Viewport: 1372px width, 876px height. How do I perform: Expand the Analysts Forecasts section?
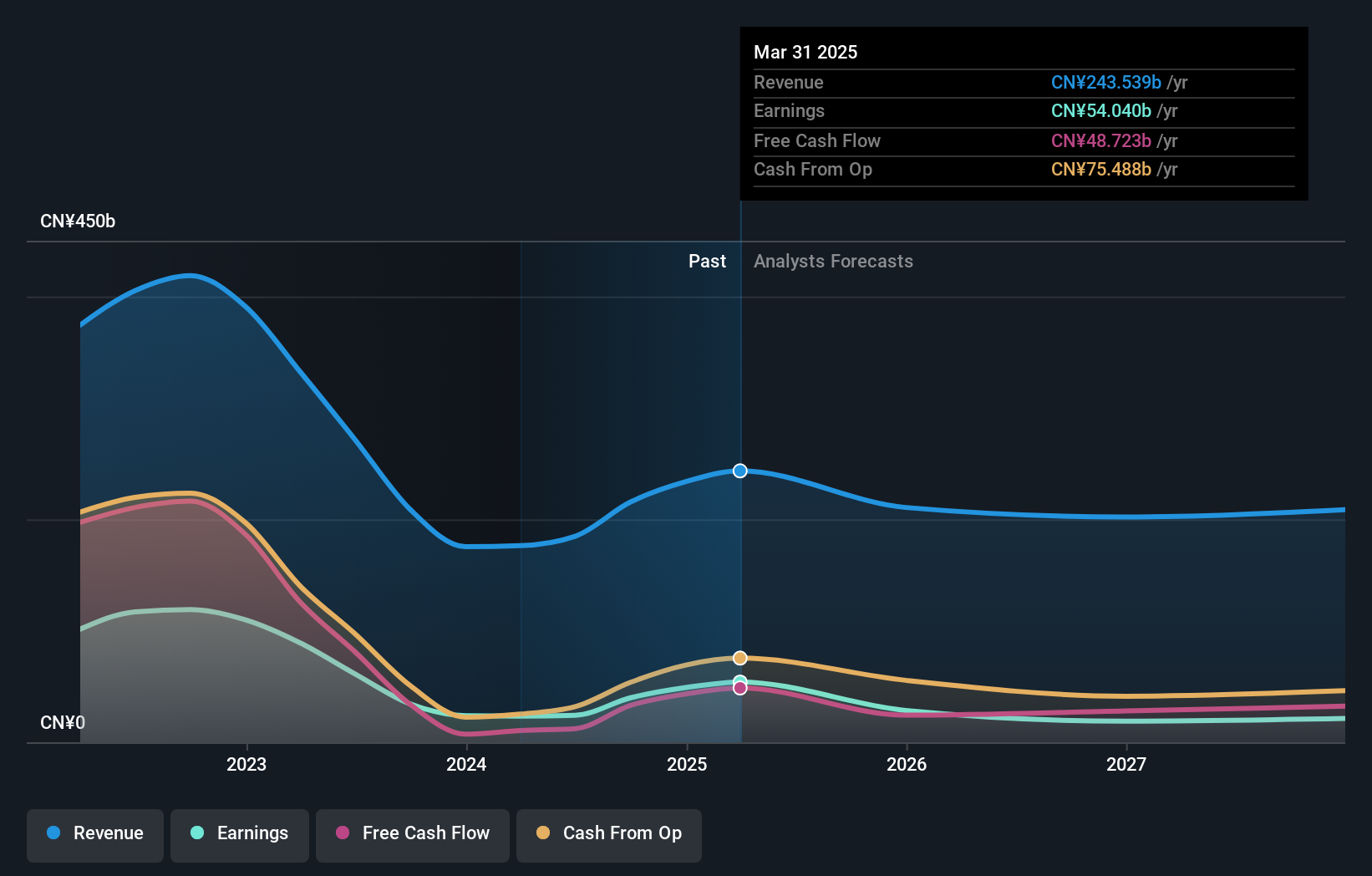pyautogui.click(x=833, y=261)
